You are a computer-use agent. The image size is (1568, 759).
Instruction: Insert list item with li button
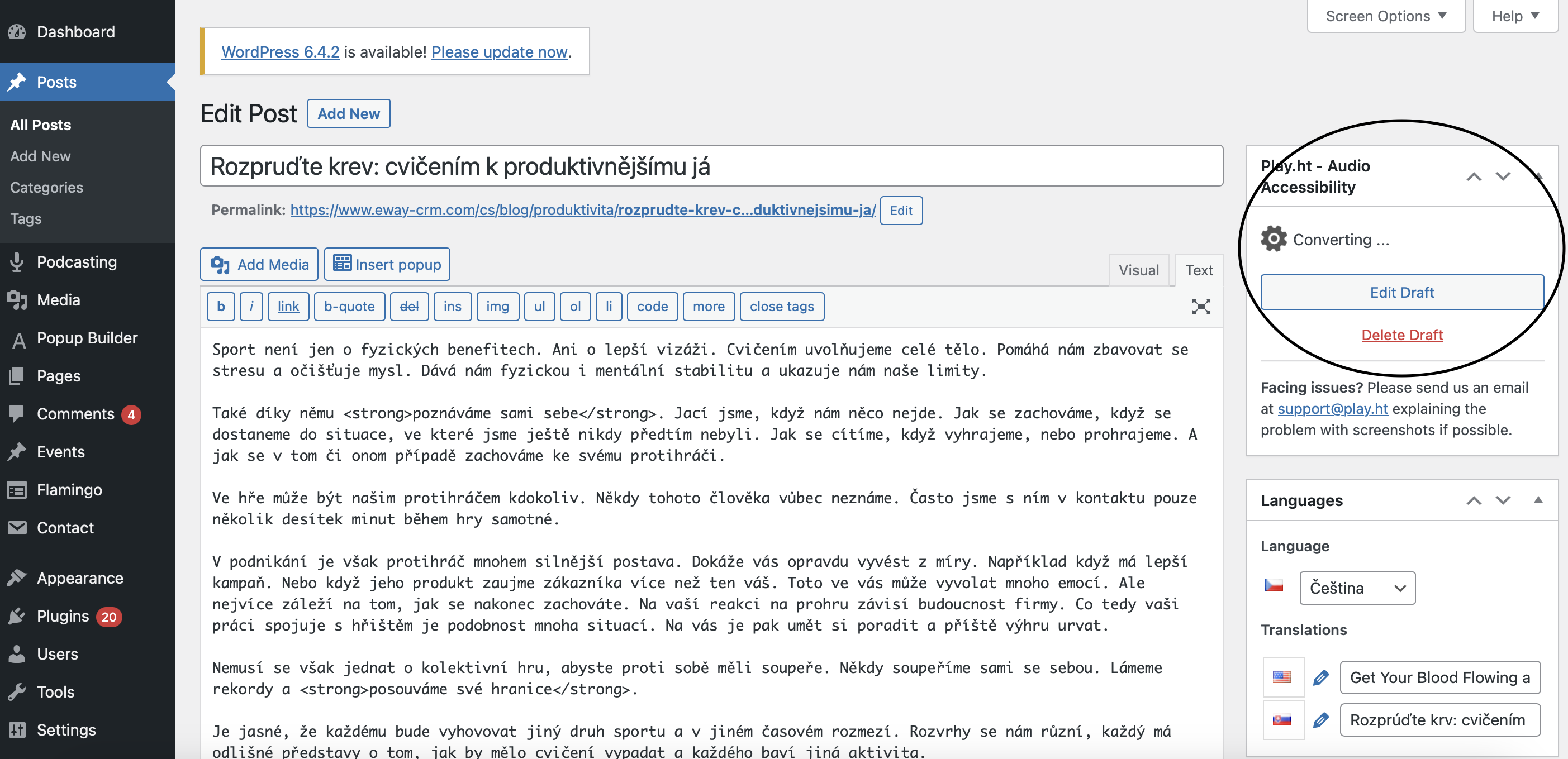pyautogui.click(x=609, y=307)
